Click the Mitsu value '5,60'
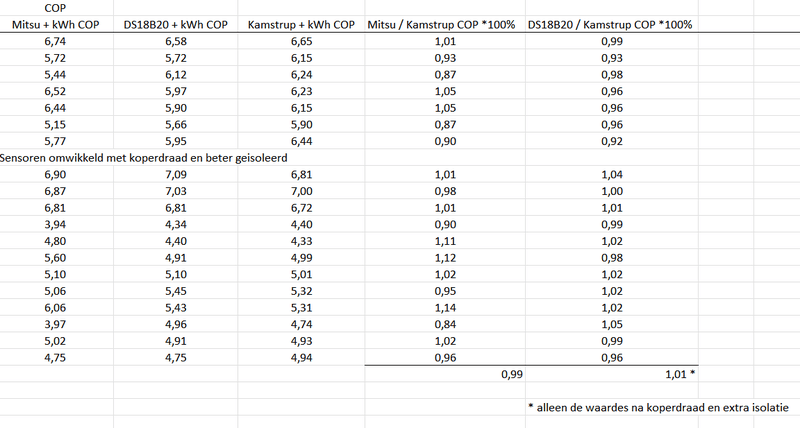 pyautogui.click(x=55, y=258)
